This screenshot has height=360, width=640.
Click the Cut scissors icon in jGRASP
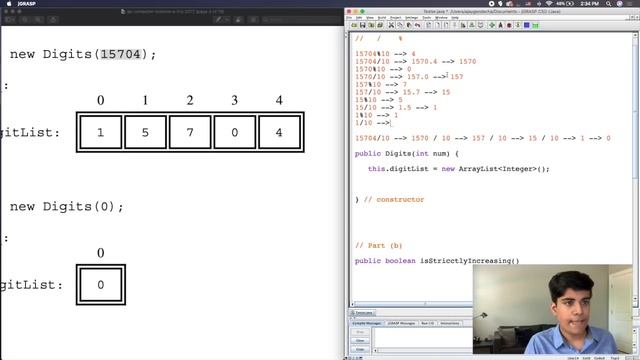tap(391, 25)
